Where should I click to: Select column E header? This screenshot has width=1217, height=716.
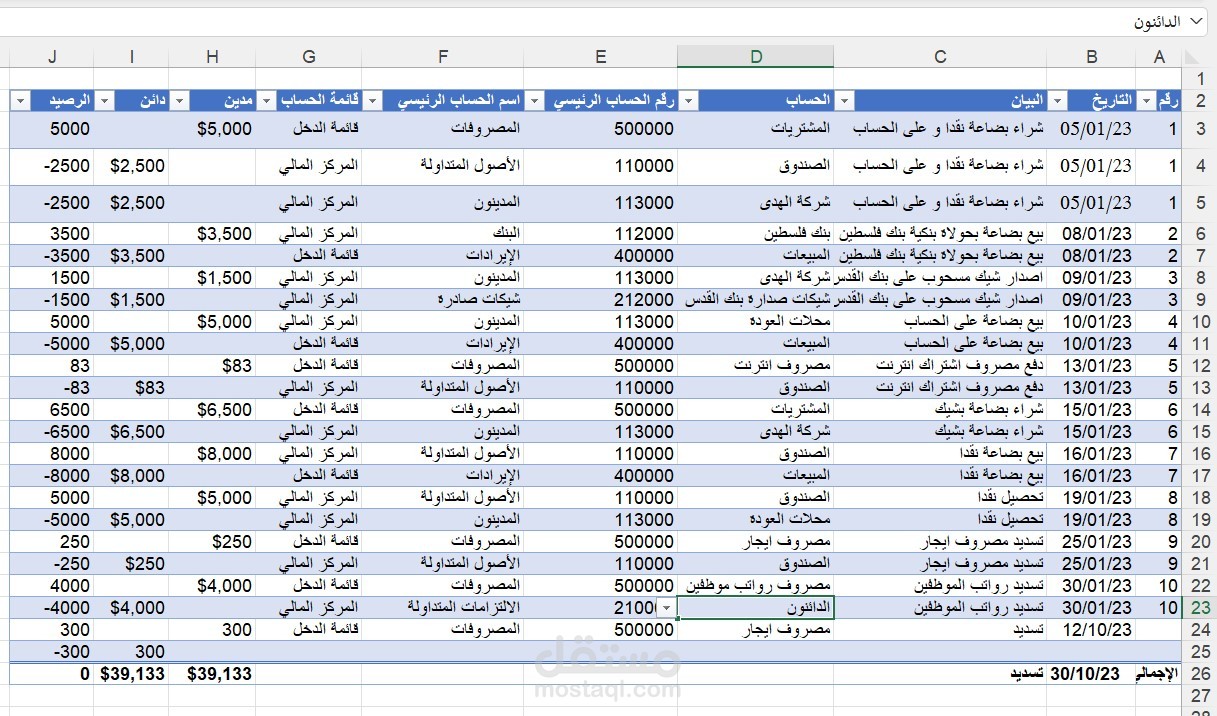(x=600, y=57)
